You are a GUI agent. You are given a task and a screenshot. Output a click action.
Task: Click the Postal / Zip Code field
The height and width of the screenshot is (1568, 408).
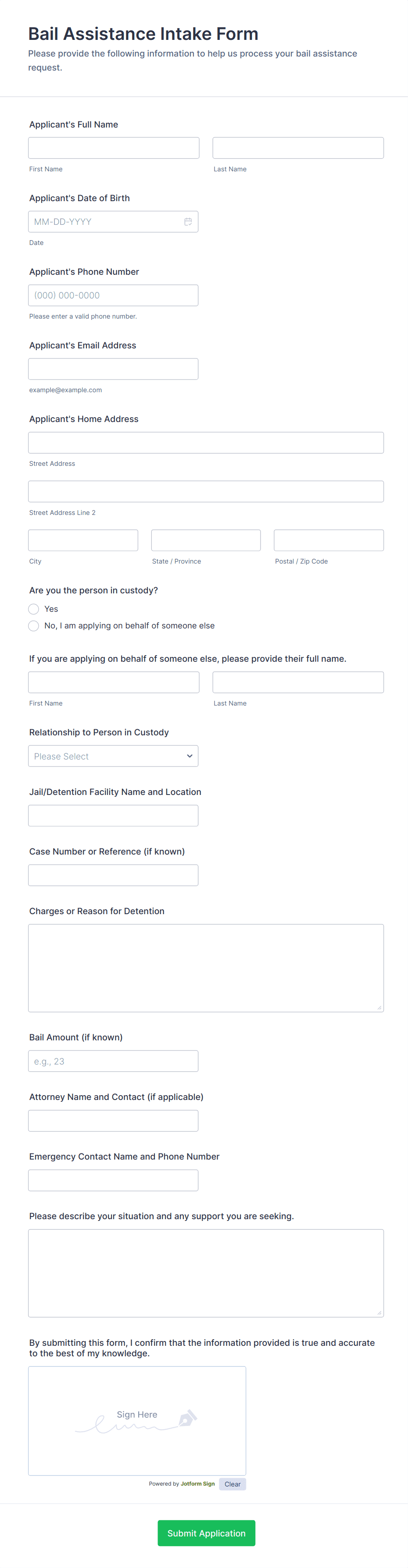[328, 540]
